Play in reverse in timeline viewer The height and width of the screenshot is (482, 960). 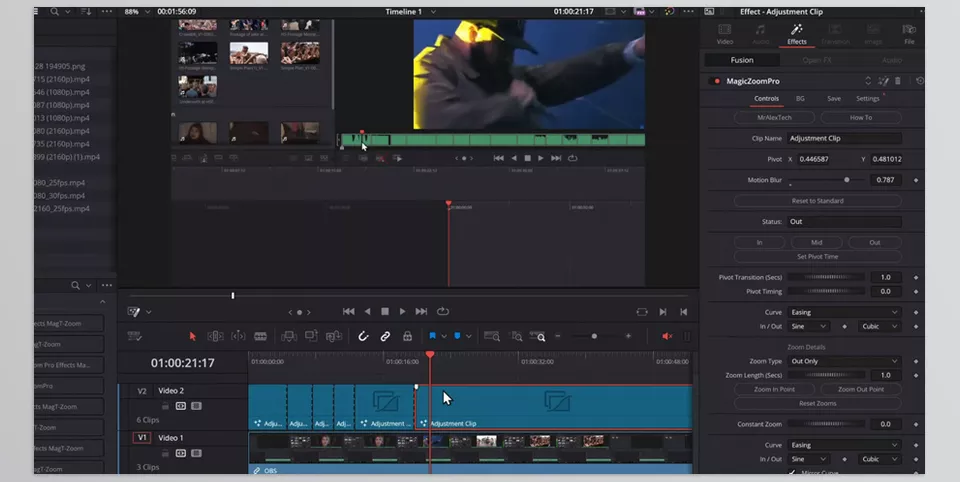coord(367,312)
